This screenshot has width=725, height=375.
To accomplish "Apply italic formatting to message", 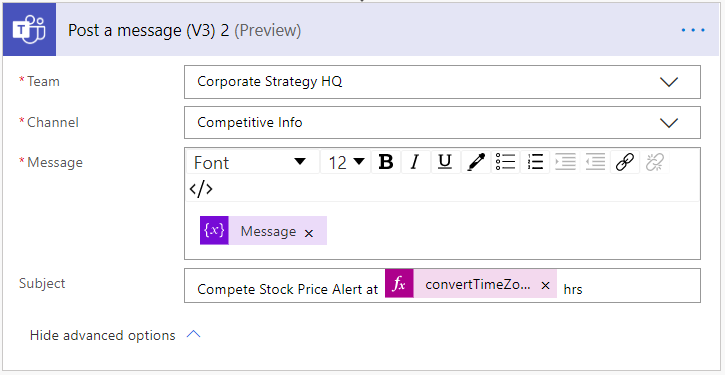I will [x=415, y=162].
